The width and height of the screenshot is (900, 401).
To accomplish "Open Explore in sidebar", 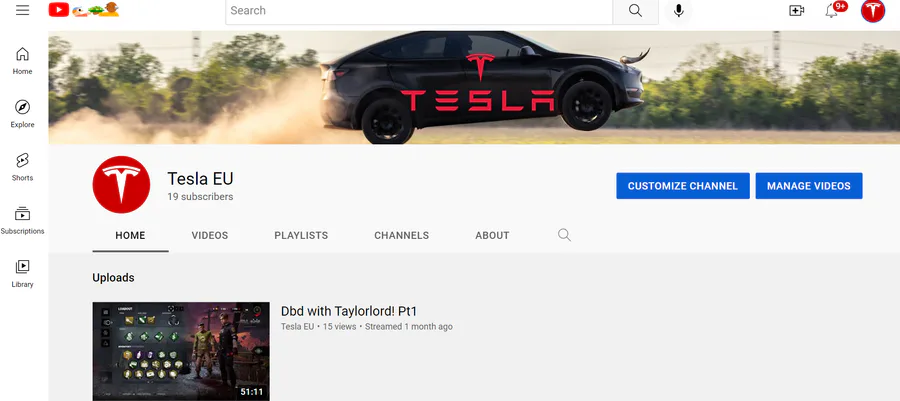I will point(22,114).
